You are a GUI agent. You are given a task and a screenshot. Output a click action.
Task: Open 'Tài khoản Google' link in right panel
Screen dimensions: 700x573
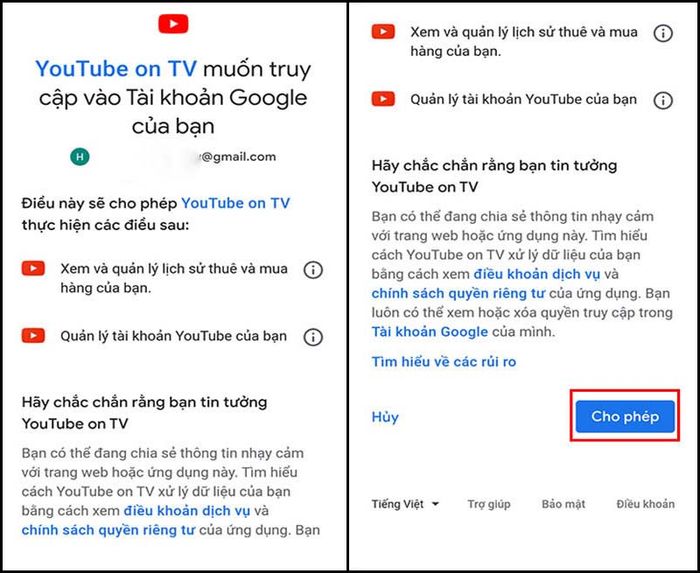pyautogui.click(x=430, y=332)
